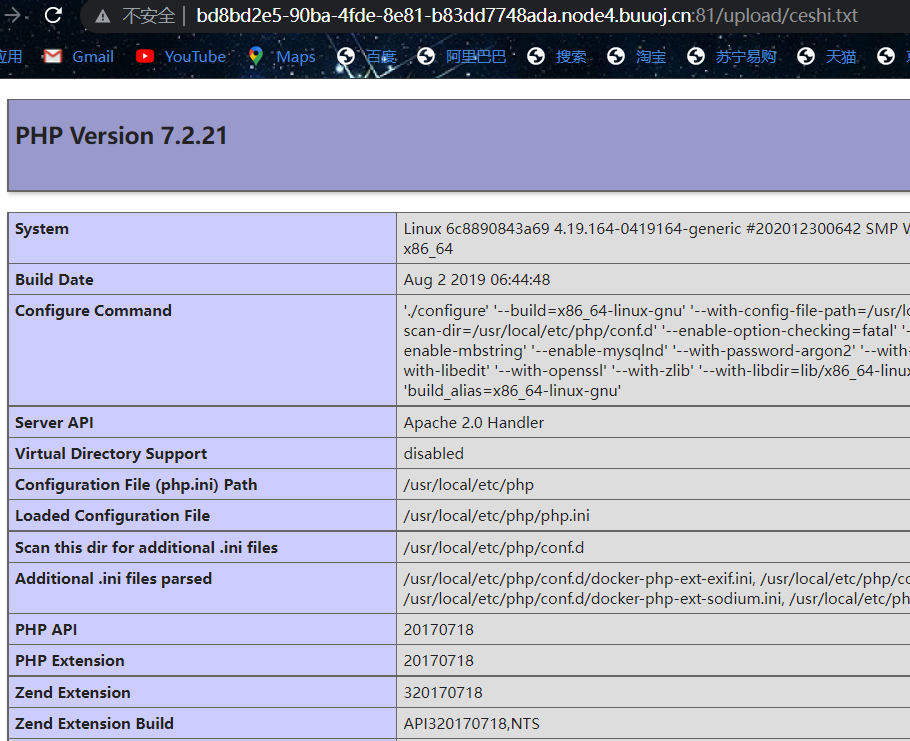Image resolution: width=910 pixels, height=741 pixels.
Task: Click the Virtual Directory Support label
Action: [x=111, y=454]
